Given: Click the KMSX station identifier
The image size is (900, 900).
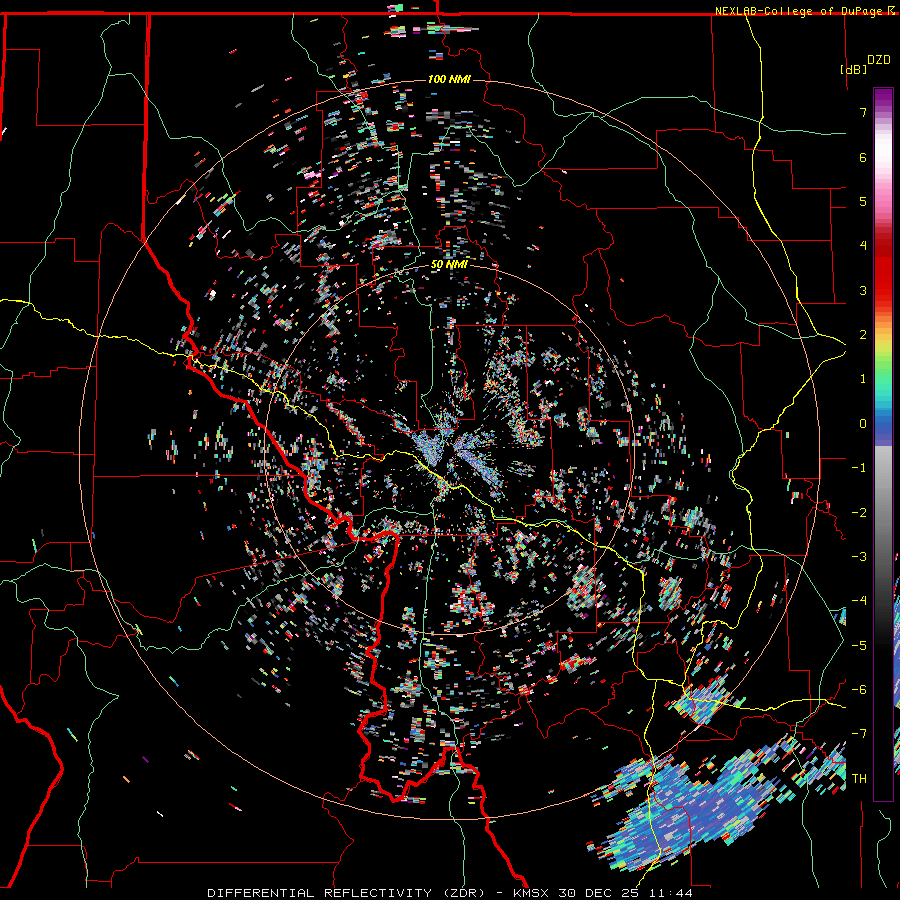Looking at the screenshot, I should click(532, 893).
